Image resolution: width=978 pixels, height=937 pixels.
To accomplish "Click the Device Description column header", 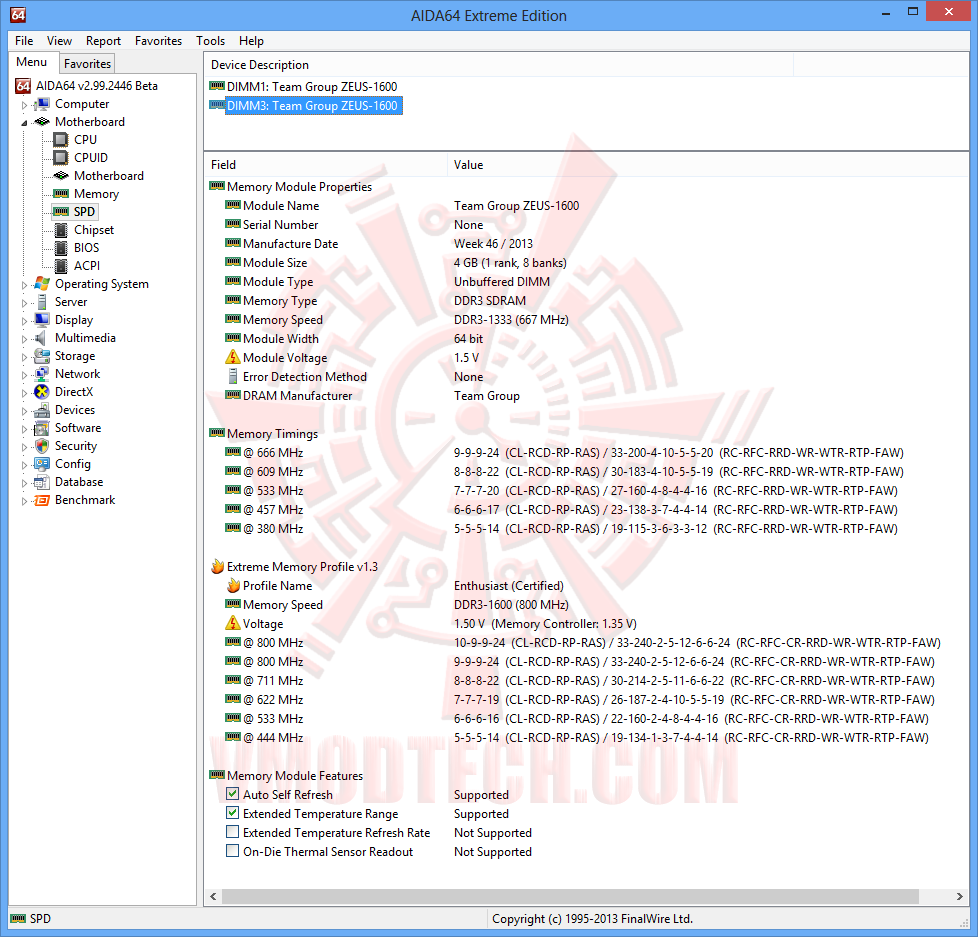I will pyautogui.click(x=499, y=65).
